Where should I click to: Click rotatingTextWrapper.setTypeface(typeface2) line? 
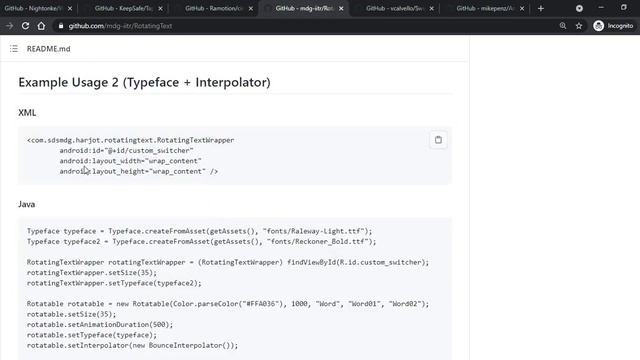click(x=114, y=283)
